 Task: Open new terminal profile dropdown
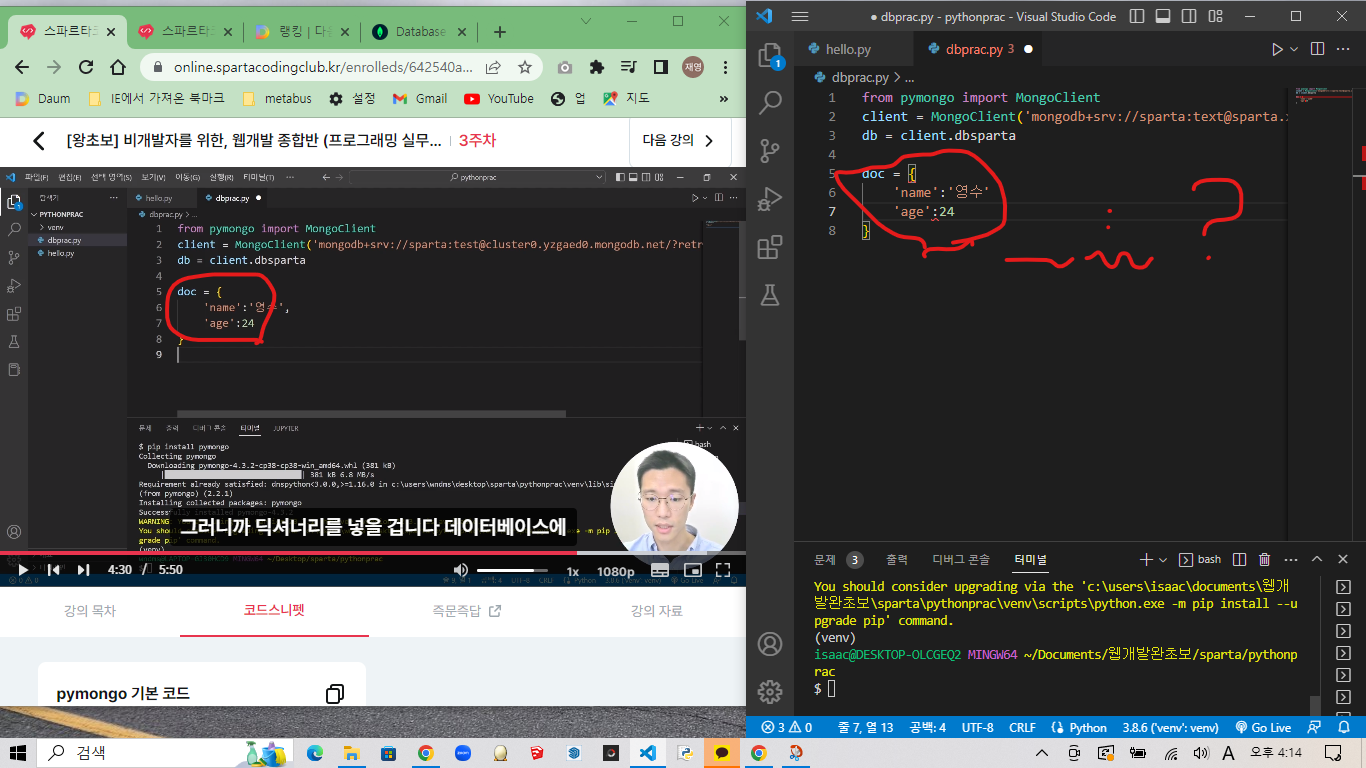coord(1162,560)
